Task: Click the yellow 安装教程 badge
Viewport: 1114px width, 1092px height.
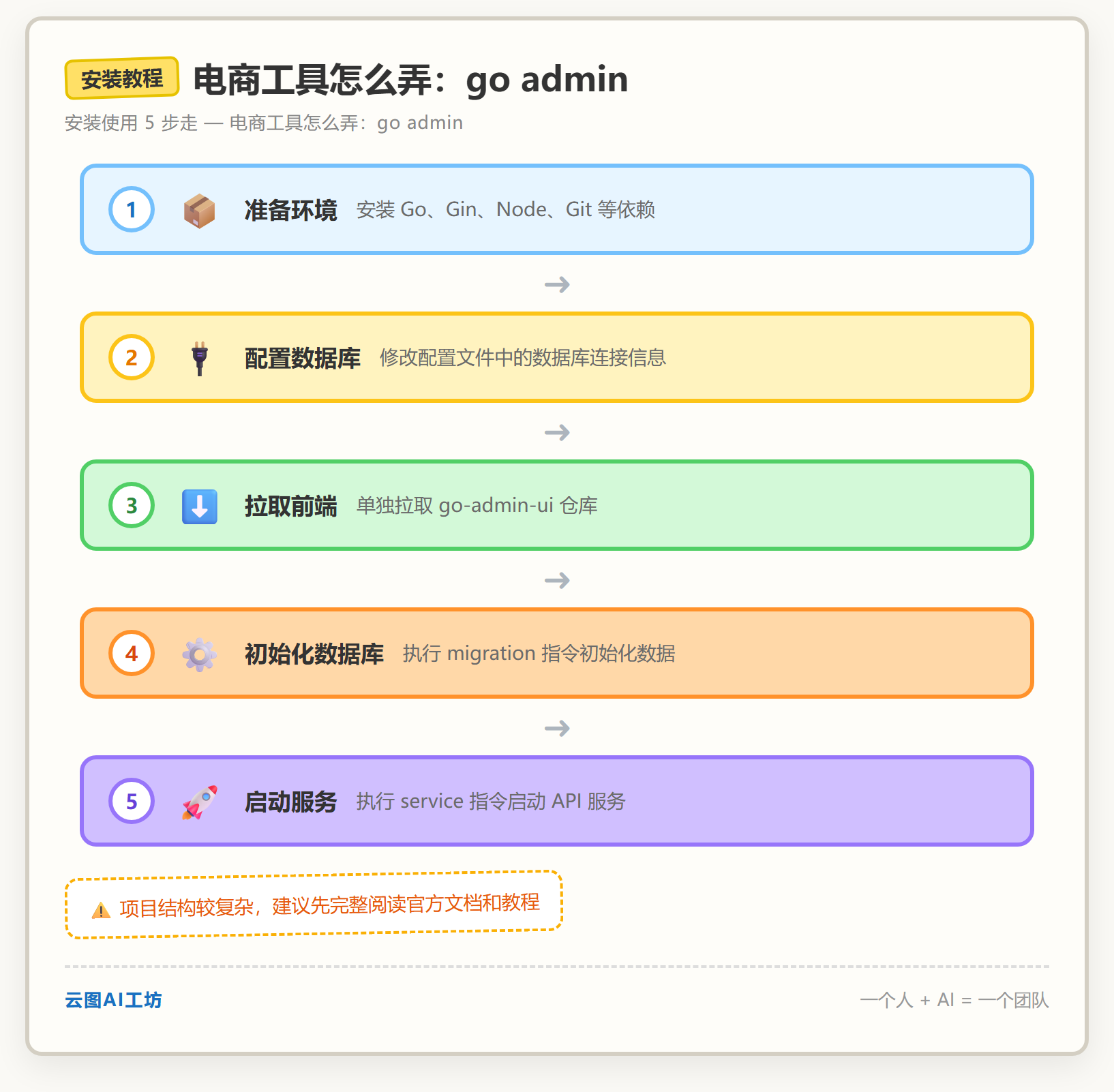Action: coord(122,78)
